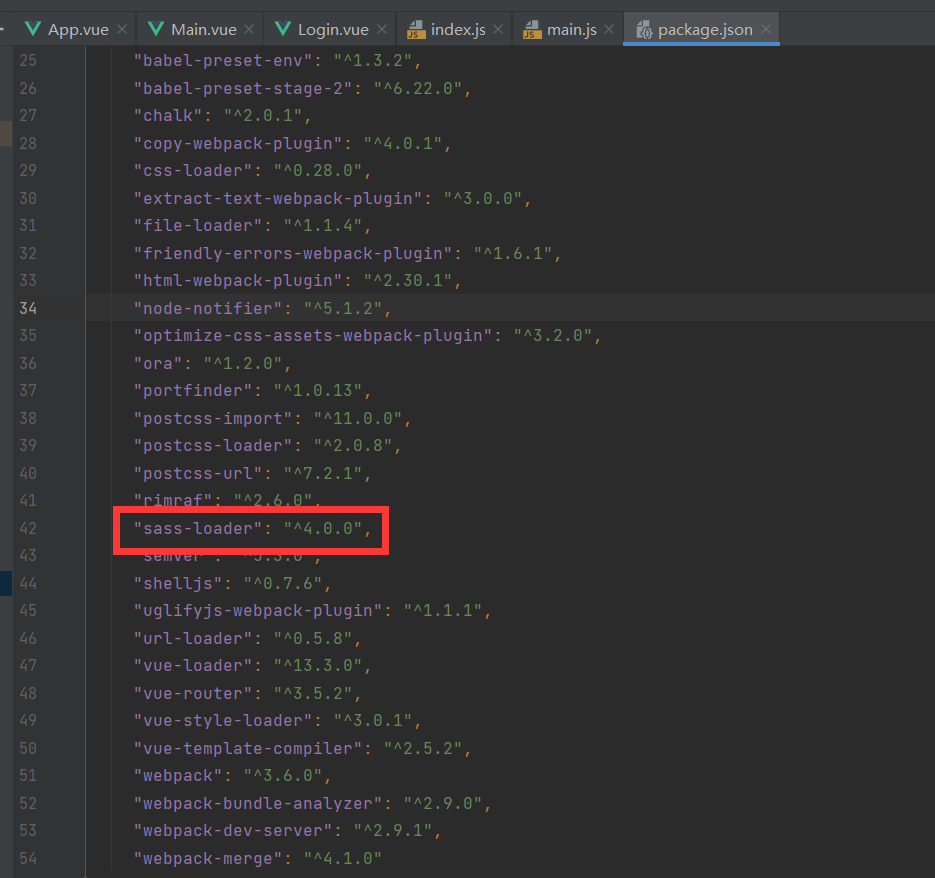Click the "url-loader" key
Screen dimensions: 935x878
click(193, 639)
